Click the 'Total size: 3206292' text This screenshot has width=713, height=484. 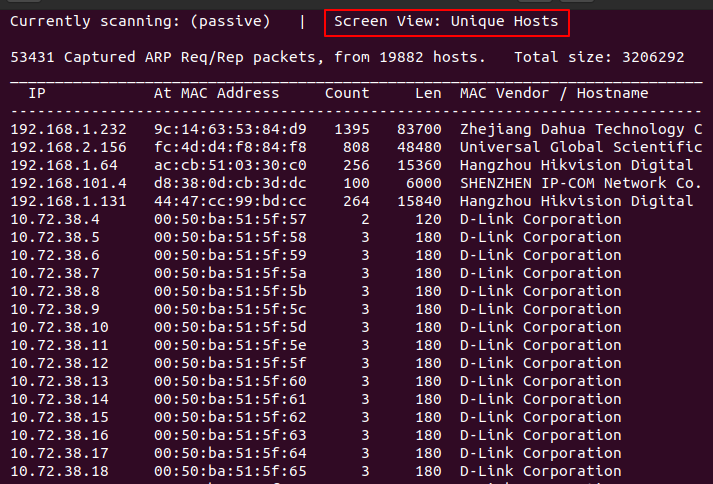click(599, 57)
